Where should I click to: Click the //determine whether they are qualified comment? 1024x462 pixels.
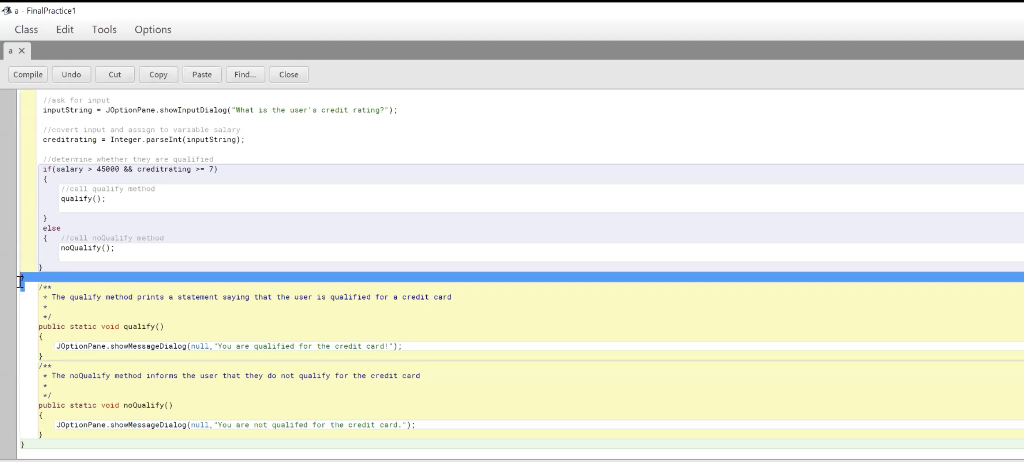tap(128, 159)
